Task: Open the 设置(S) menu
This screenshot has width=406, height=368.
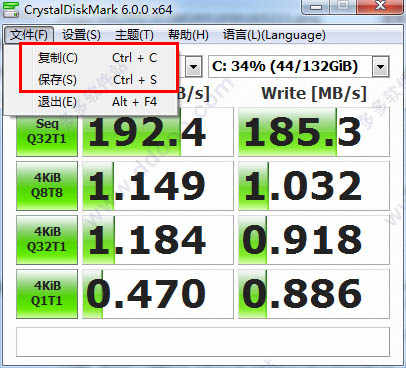Action: coord(81,35)
